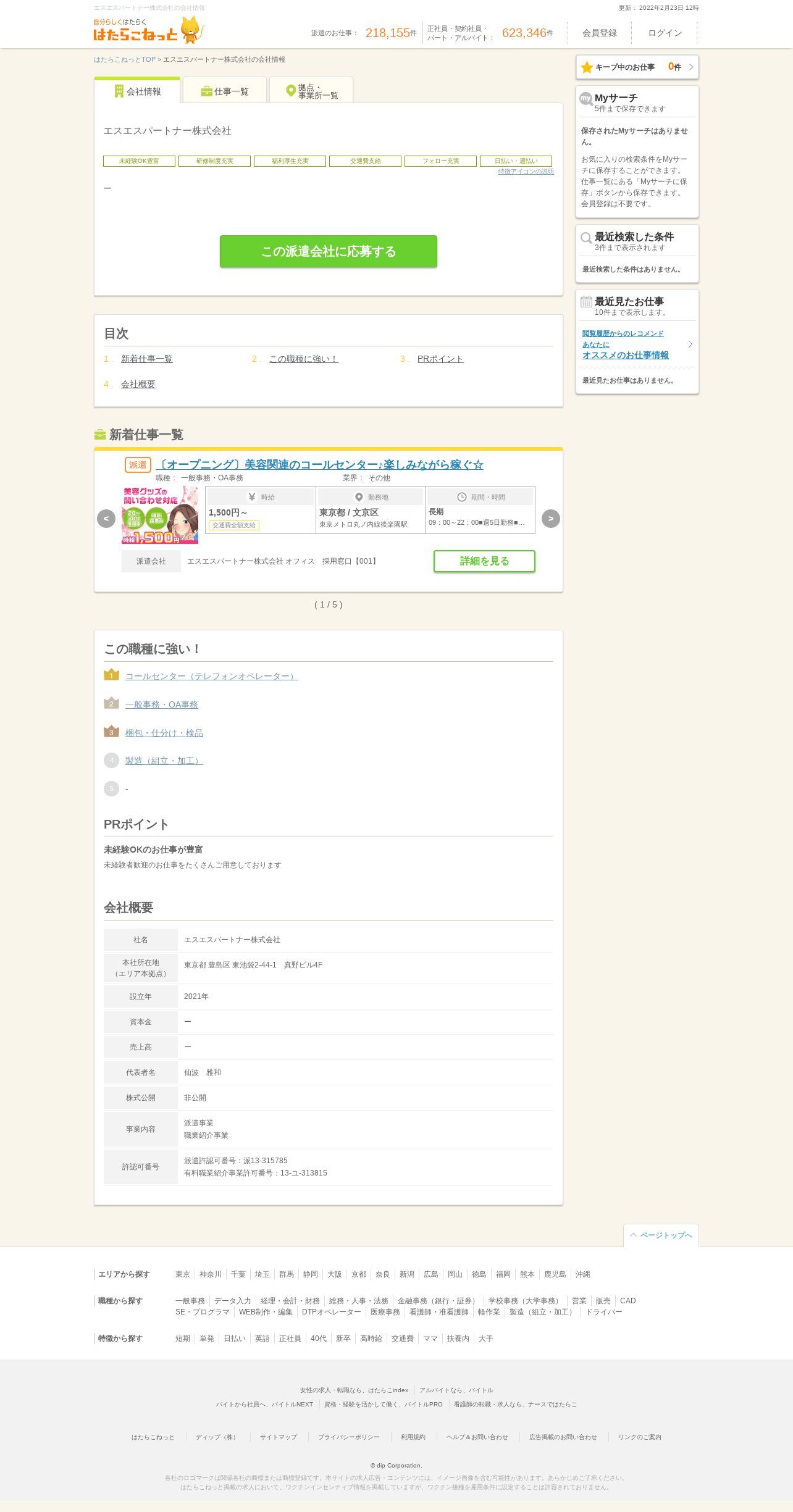Go to page top via ページトップへ

[x=661, y=1235]
